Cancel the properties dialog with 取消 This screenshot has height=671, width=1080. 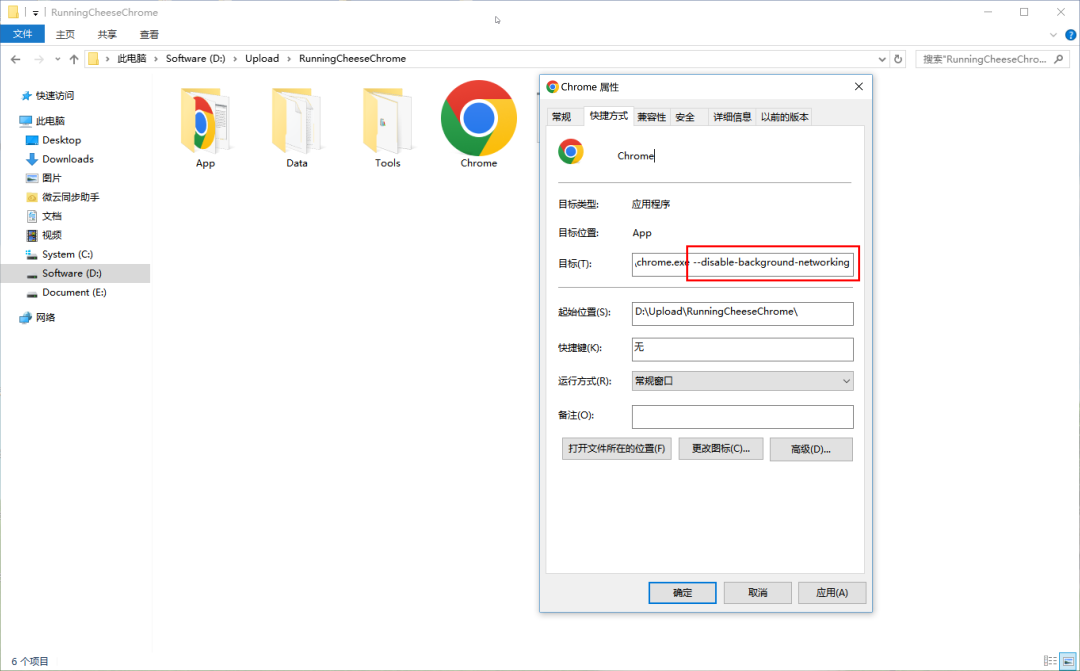[x=758, y=592]
